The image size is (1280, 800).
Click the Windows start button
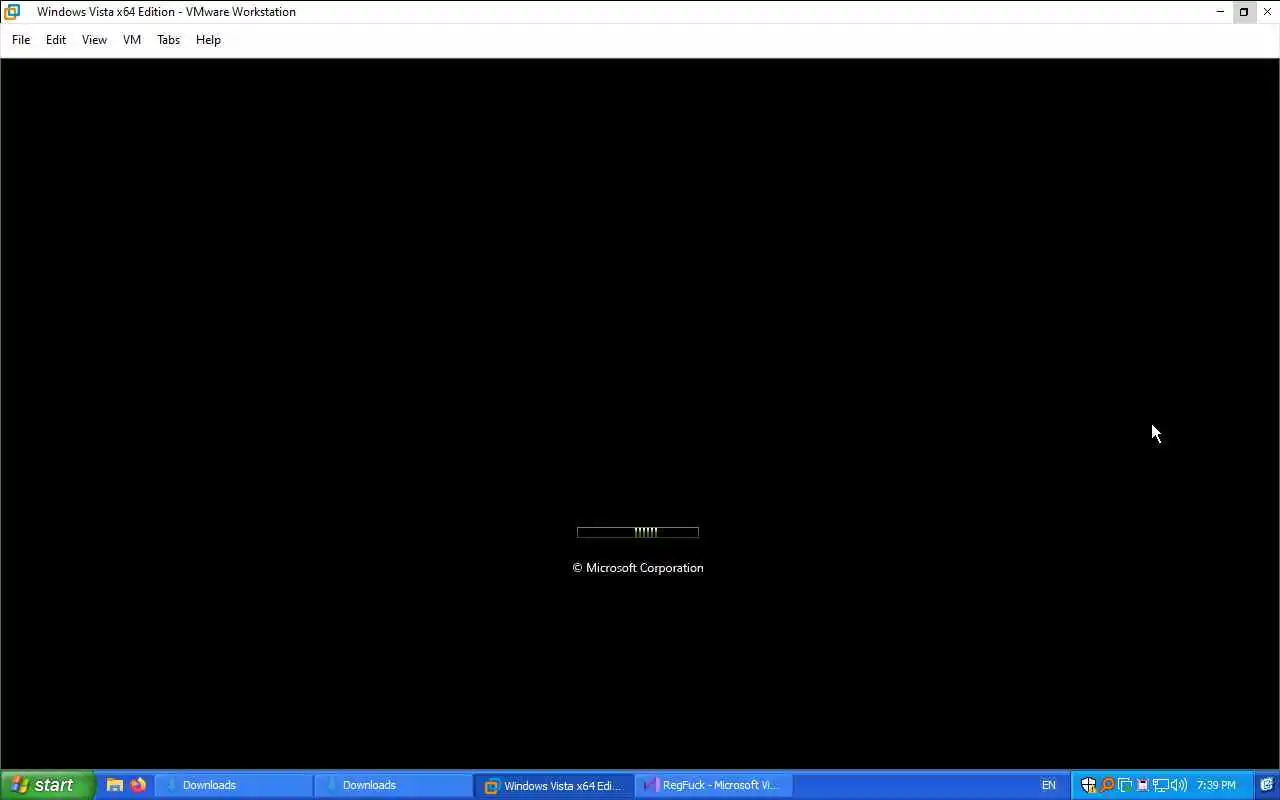[47, 785]
